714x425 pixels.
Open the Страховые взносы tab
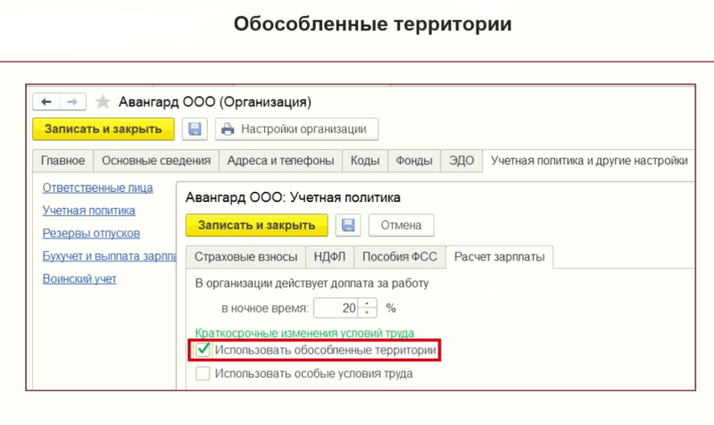coord(243,257)
